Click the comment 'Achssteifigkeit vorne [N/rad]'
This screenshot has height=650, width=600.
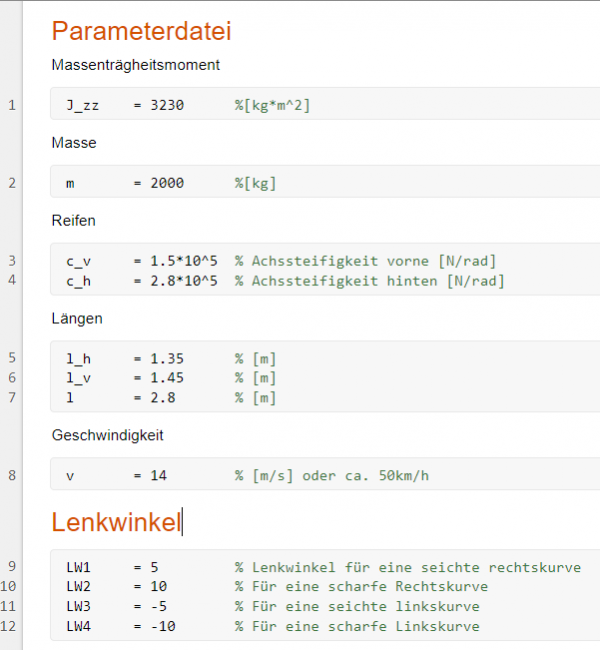pos(374,261)
